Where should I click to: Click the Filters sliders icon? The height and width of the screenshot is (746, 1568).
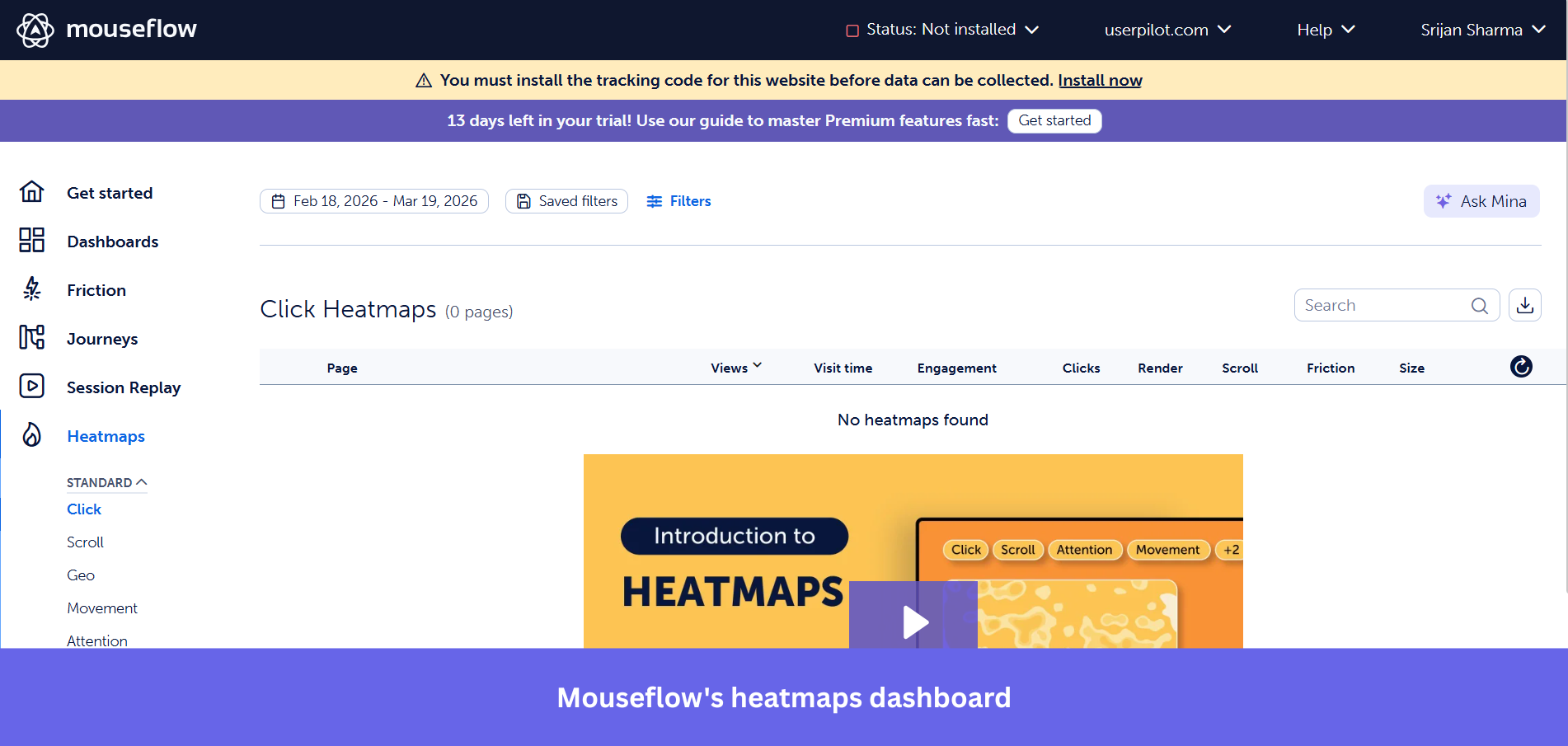coord(655,201)
